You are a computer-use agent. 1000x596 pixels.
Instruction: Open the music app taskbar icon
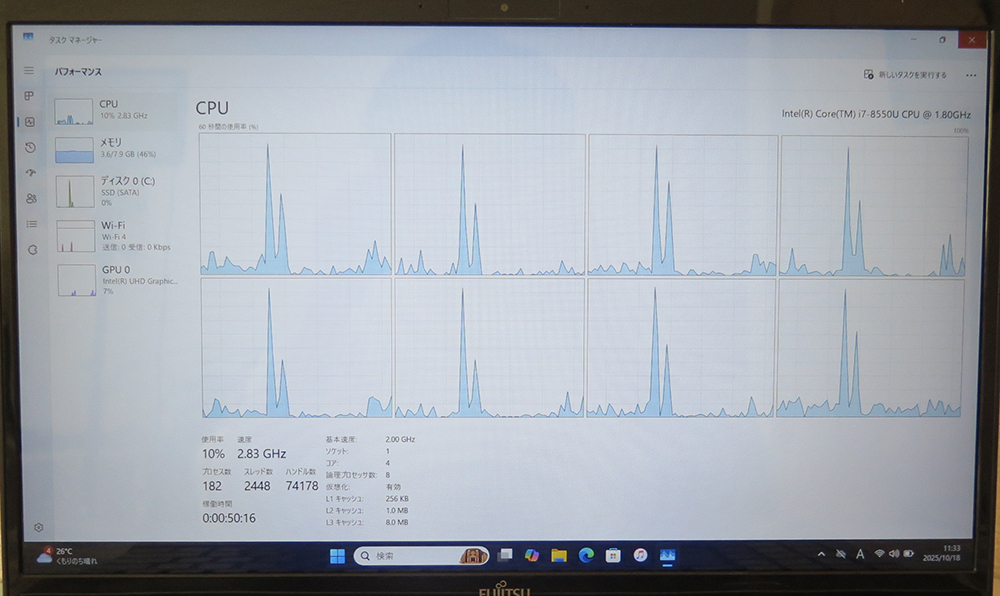pyautogui.click(x=640, y=555)
